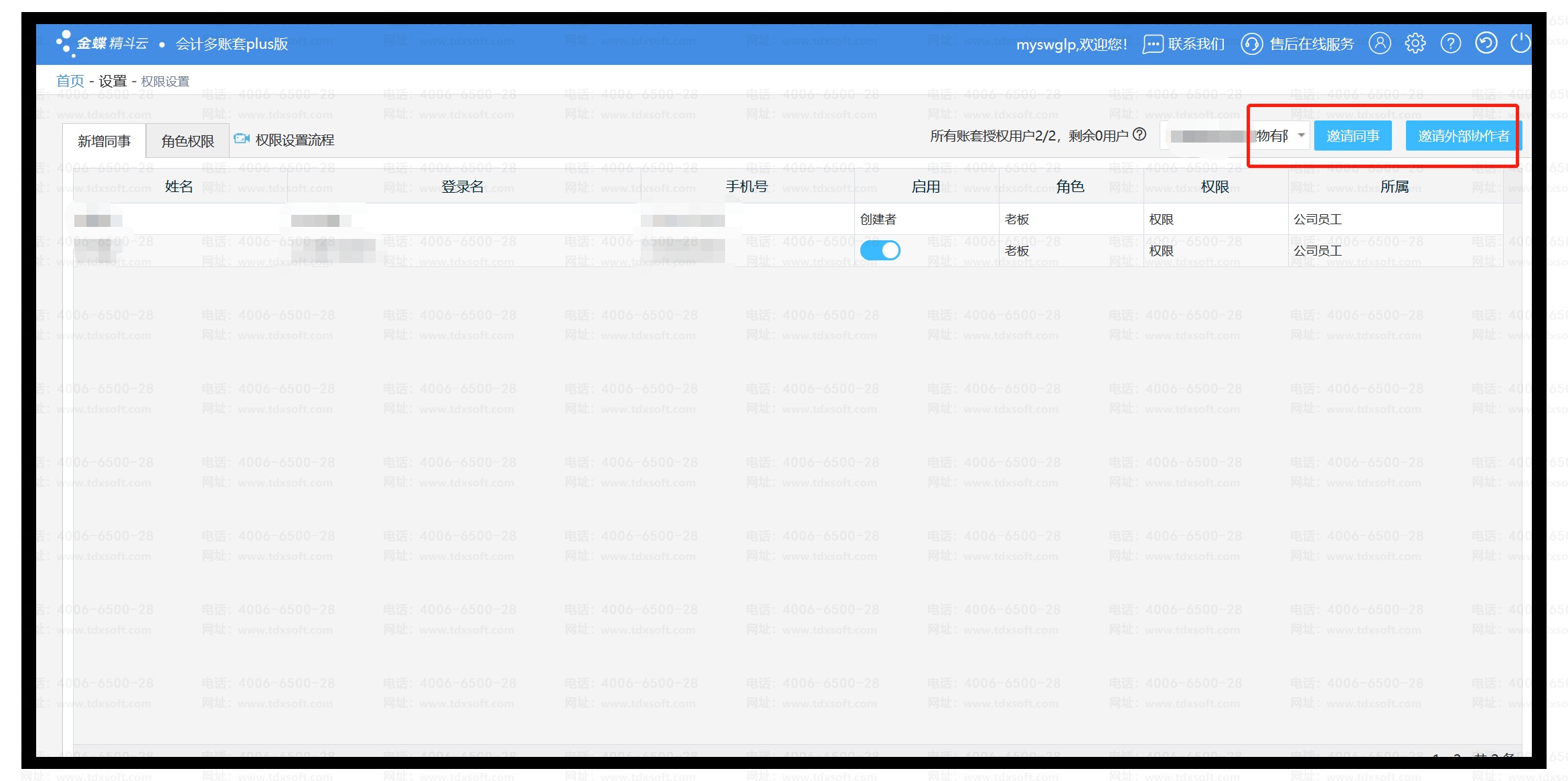This screenshot has width=1568, height=781.
Task: Click the video camera icon for 权限设置流程
Action: pos(241,139)
